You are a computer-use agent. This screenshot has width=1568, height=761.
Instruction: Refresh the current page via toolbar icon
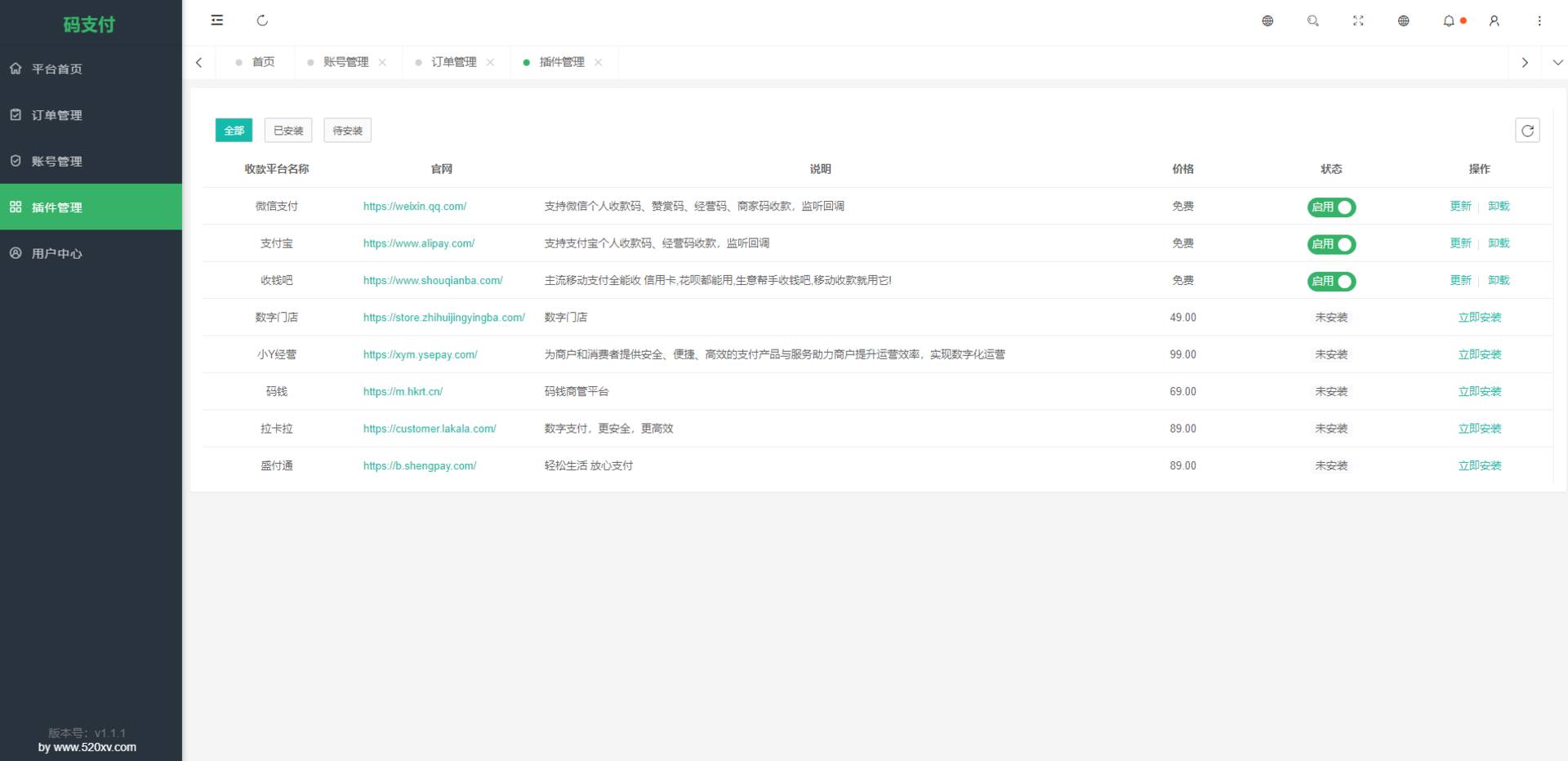[262, 20]
